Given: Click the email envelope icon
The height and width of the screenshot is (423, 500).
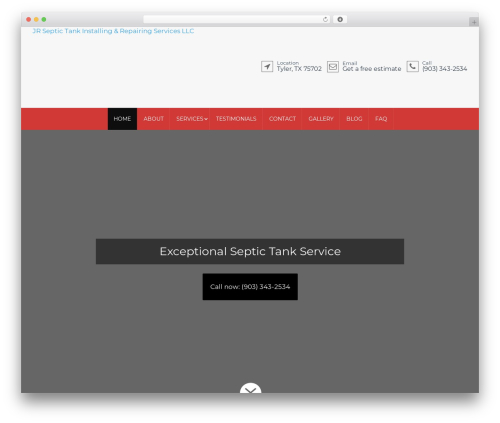Looking at the screenshot, I should (333, 66).
